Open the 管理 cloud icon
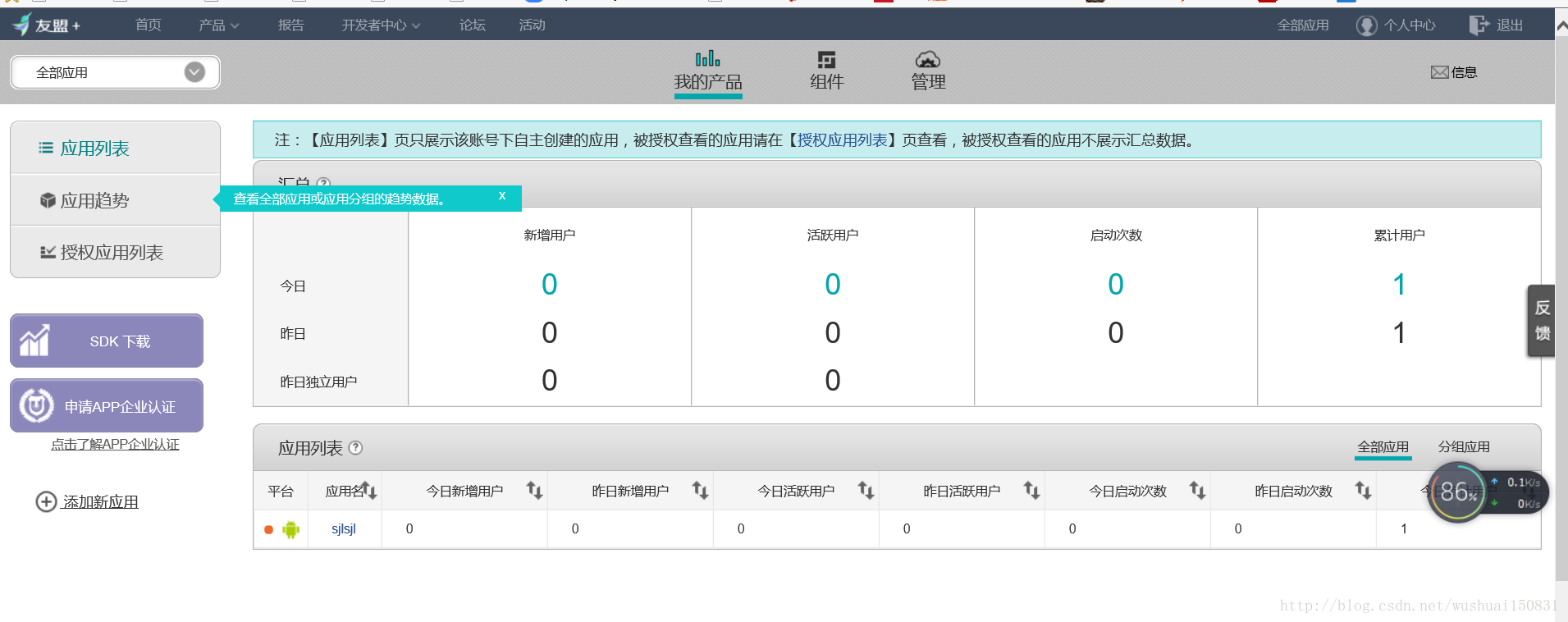The height and width of the screenshot is (622, 1568). pos(927,59)
